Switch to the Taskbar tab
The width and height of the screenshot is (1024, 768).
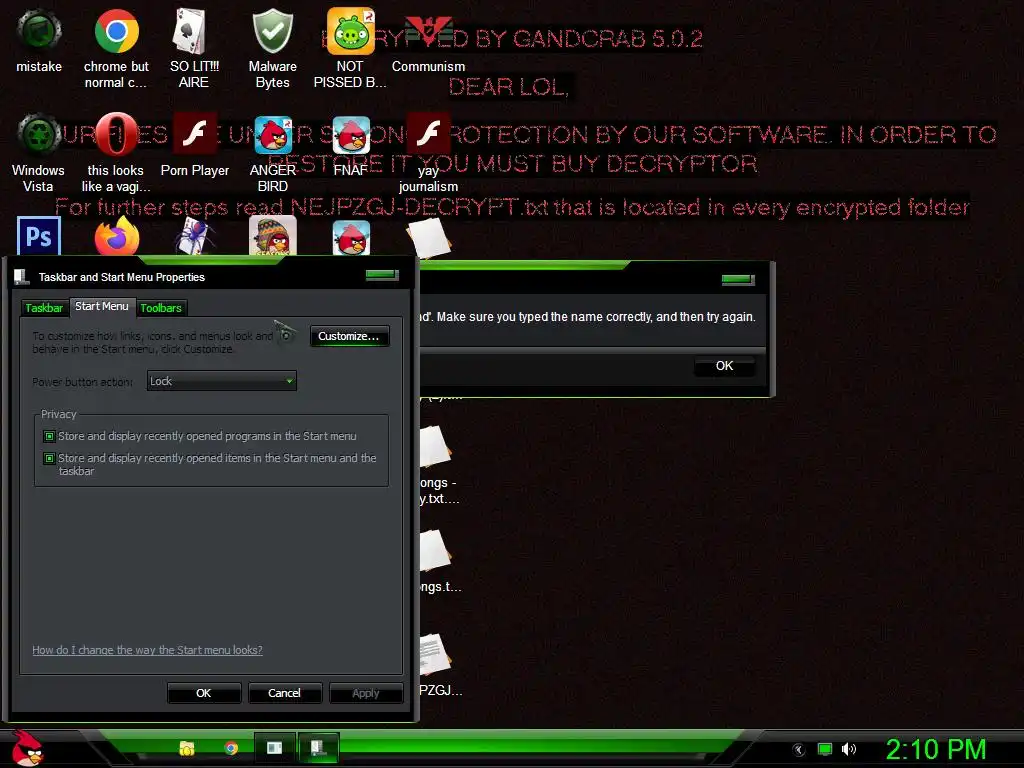coord(44,308)
